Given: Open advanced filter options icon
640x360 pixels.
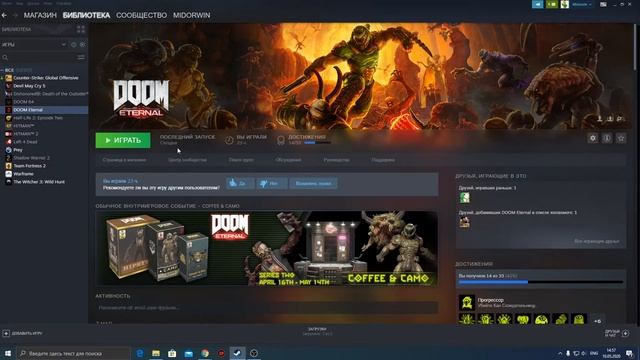Looking at the screenshot, I should (x=81, y=58).
